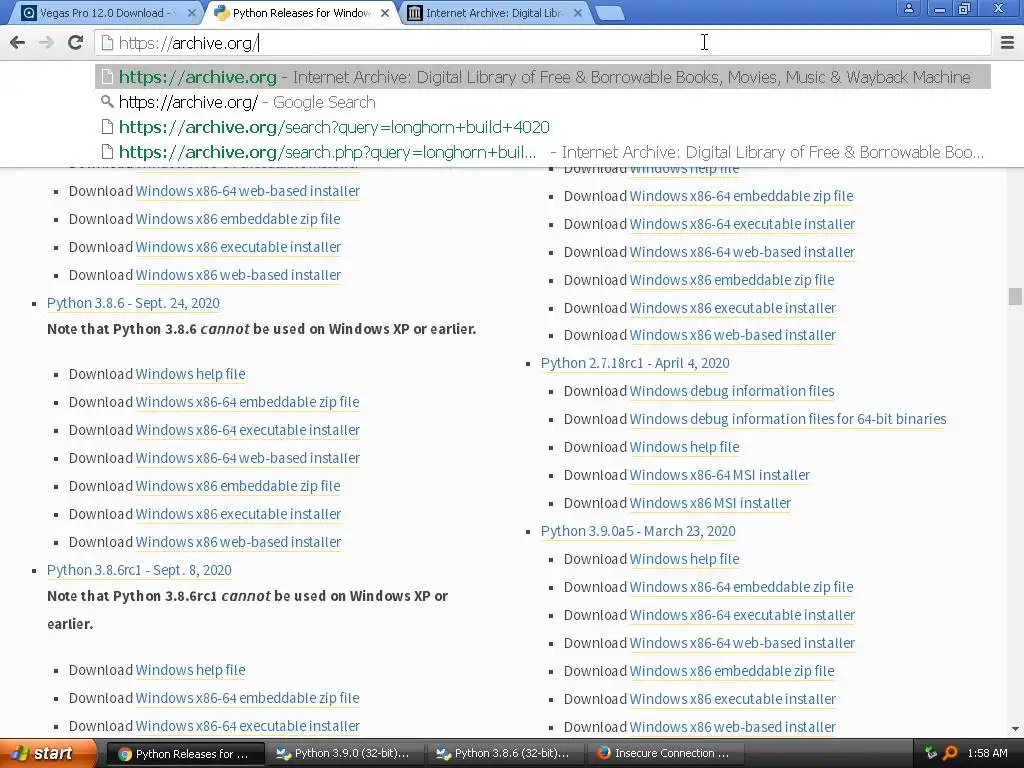The image size is (1024, 768).
Task: Click the scrollbar down arrow
Action: (1015, 729)
